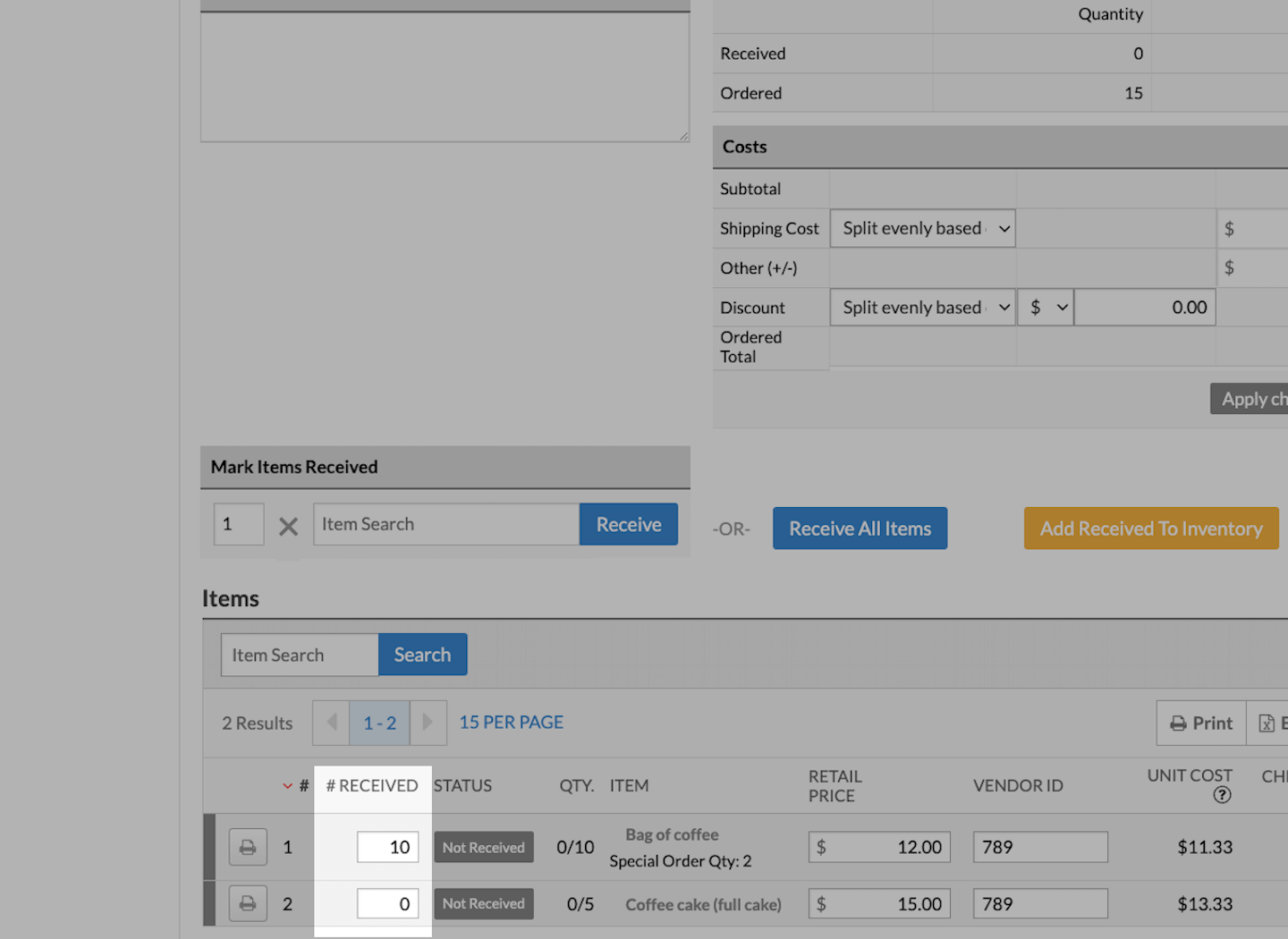
Task: Click the red sort arrow beside # column
Action: 287,786
